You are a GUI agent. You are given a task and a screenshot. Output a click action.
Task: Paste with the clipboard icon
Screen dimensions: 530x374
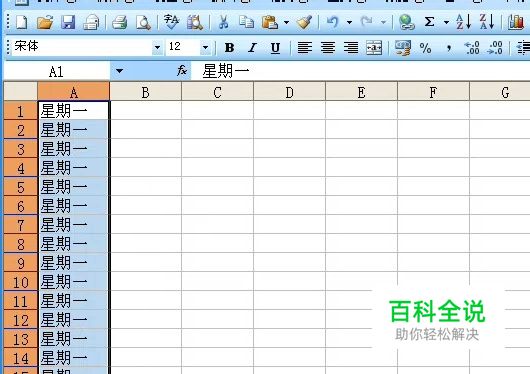(x=270, y=22)
